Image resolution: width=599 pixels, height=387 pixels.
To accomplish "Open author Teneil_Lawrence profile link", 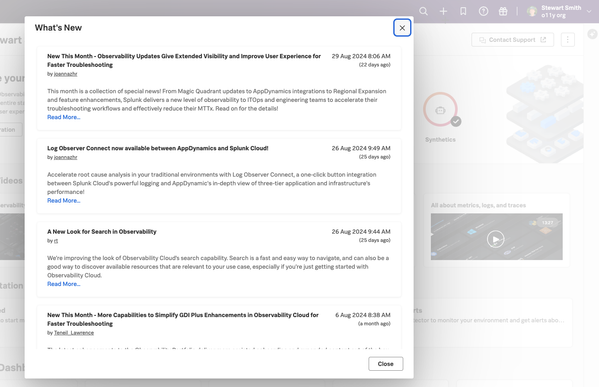I will (74, 333).
